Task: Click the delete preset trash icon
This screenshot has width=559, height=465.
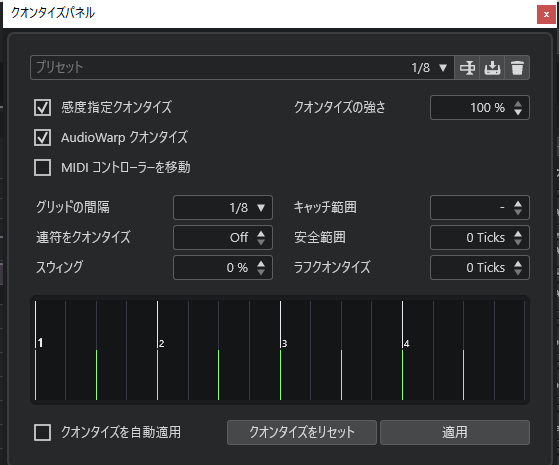Action: 517,67
